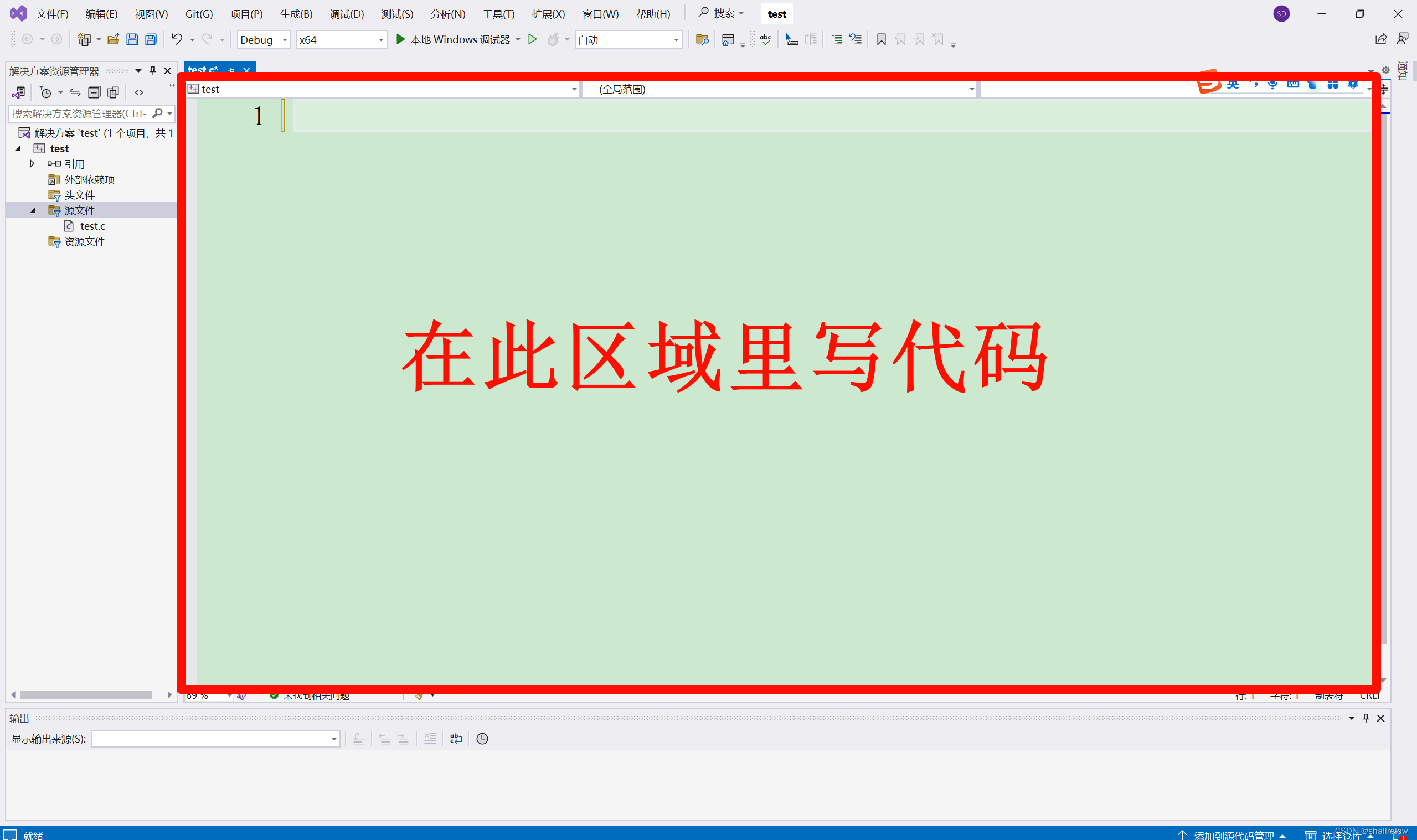The image size is (1417, 840).
Task: Open the 生成(B) menu
Action: (296, 14)
